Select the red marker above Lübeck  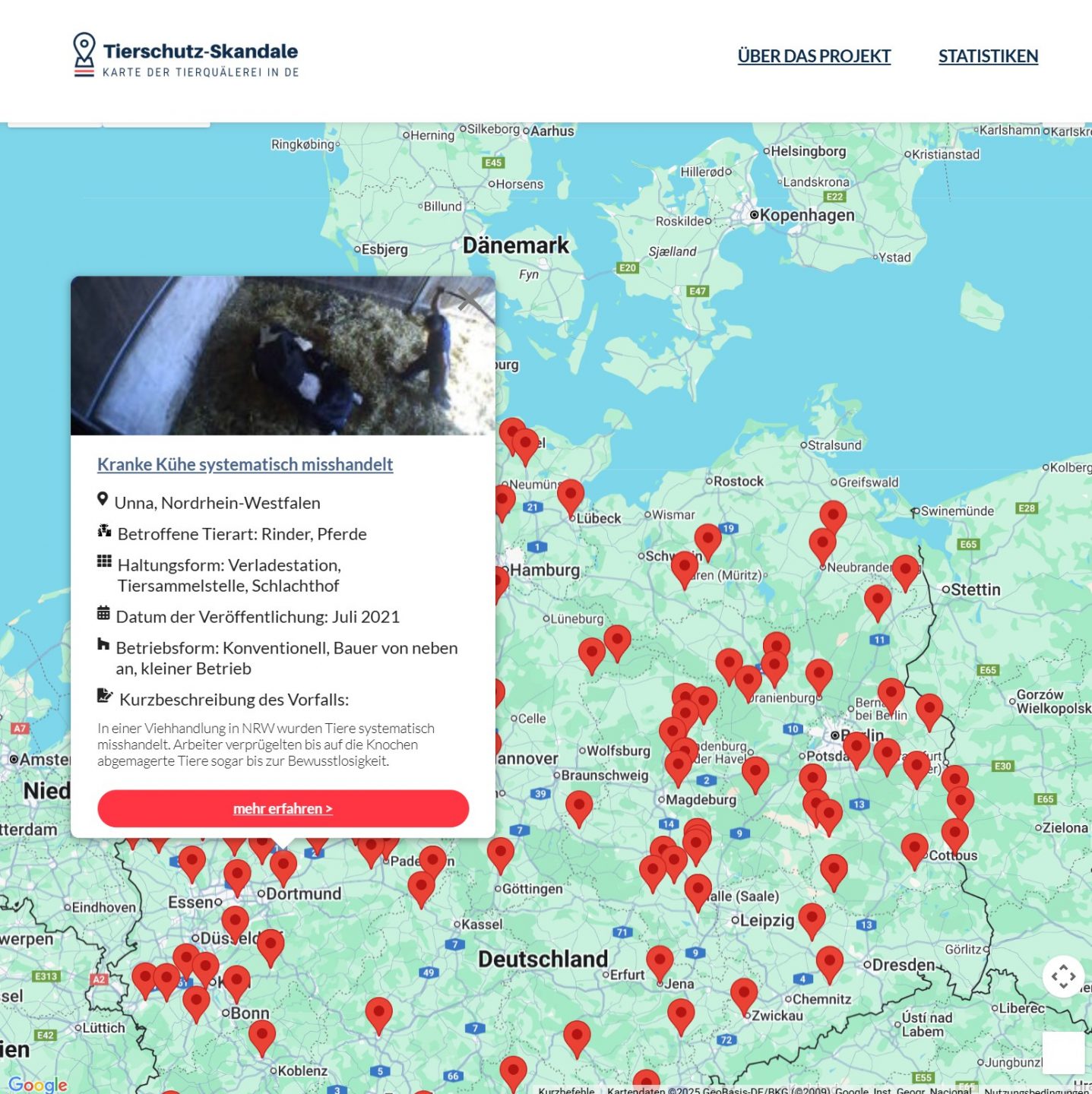point(571,495)
